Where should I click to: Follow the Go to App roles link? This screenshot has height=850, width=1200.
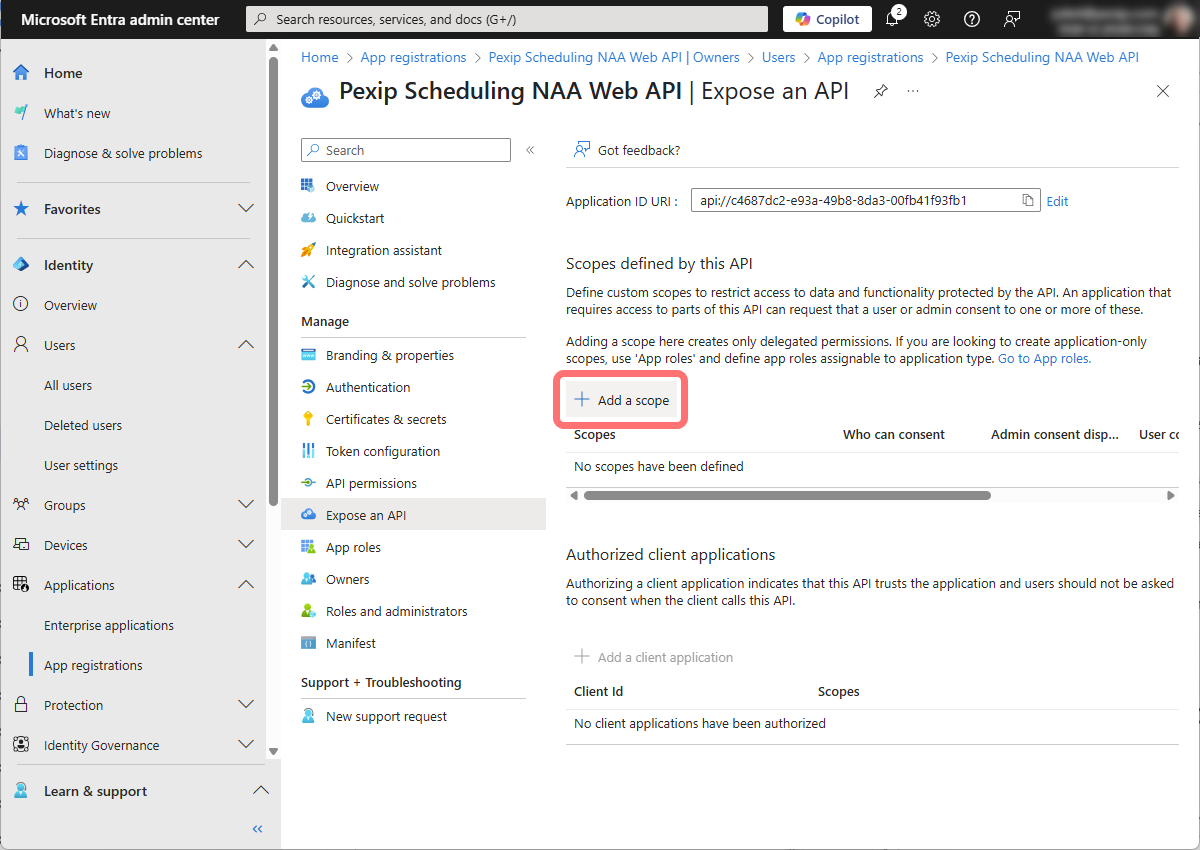point(1044,358)
